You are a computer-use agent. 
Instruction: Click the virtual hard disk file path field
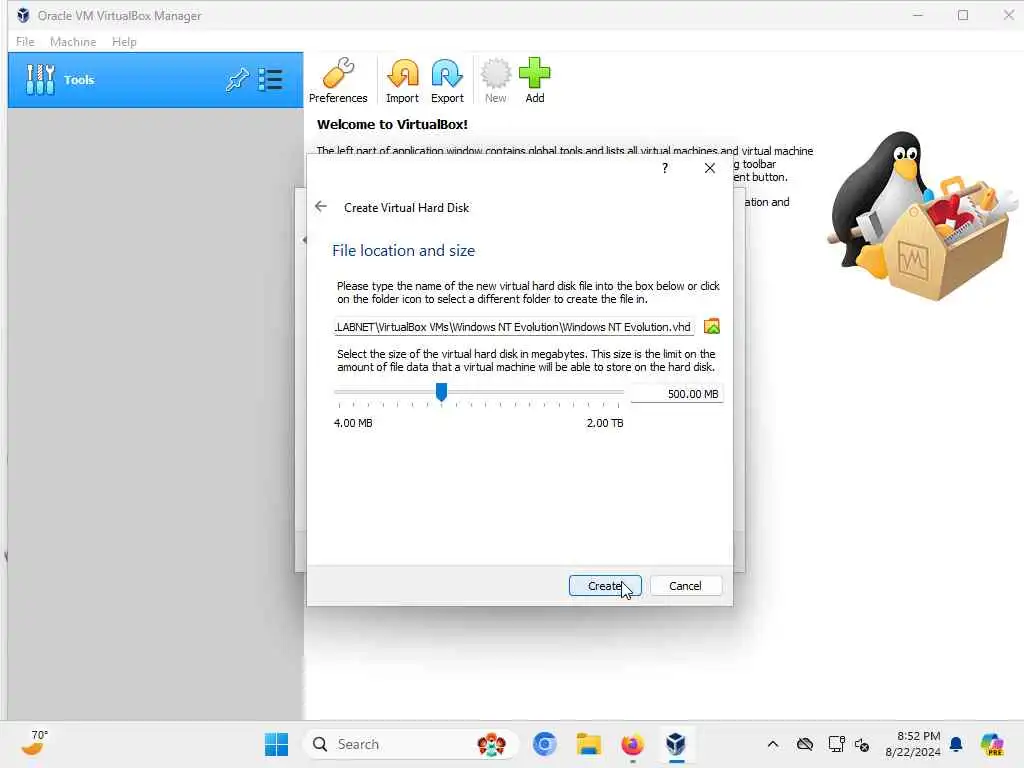pyautogui.click(x=513, y=327)
